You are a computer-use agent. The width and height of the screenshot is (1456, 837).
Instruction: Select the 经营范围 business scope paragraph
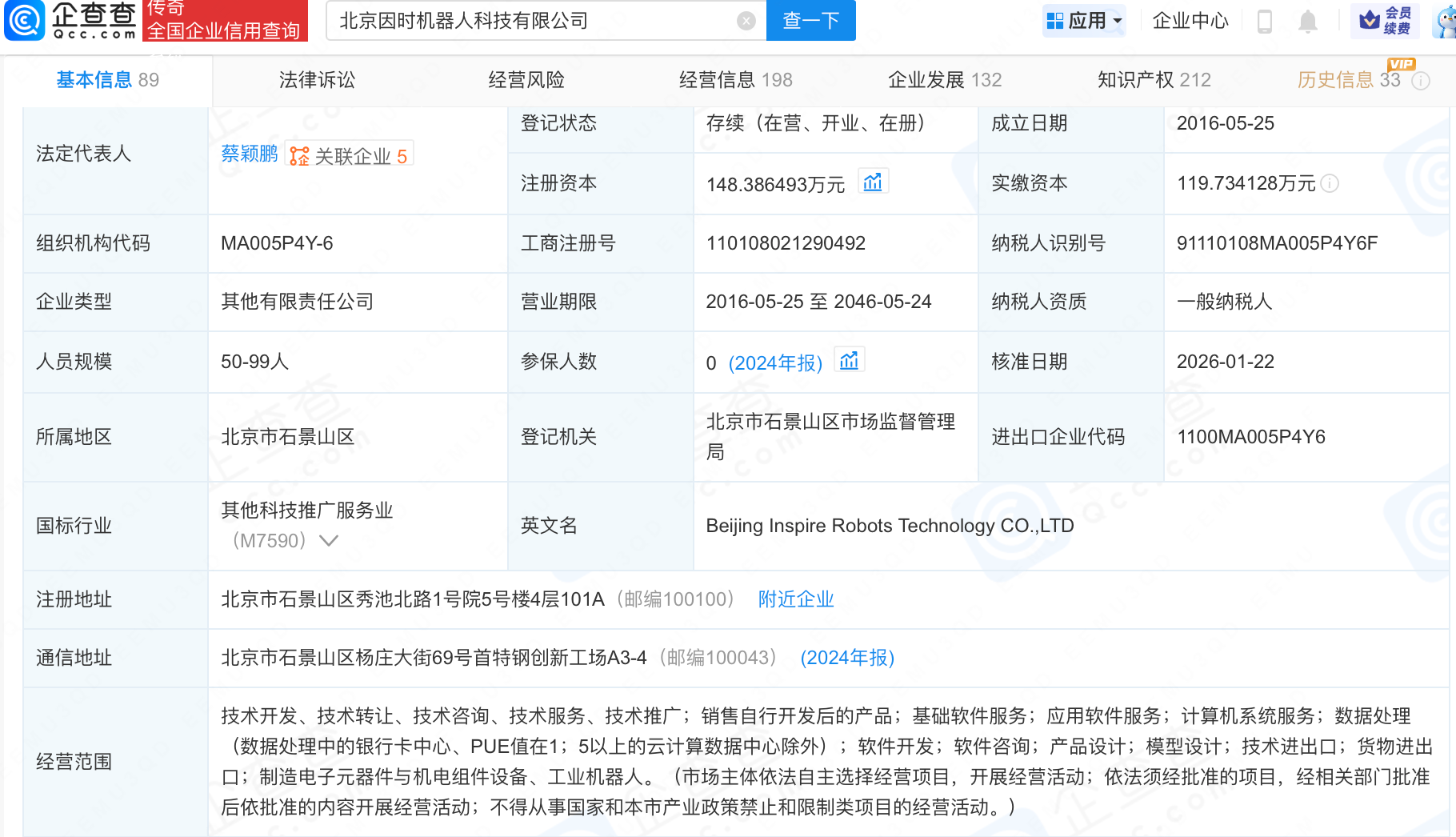tap(826, 762)
